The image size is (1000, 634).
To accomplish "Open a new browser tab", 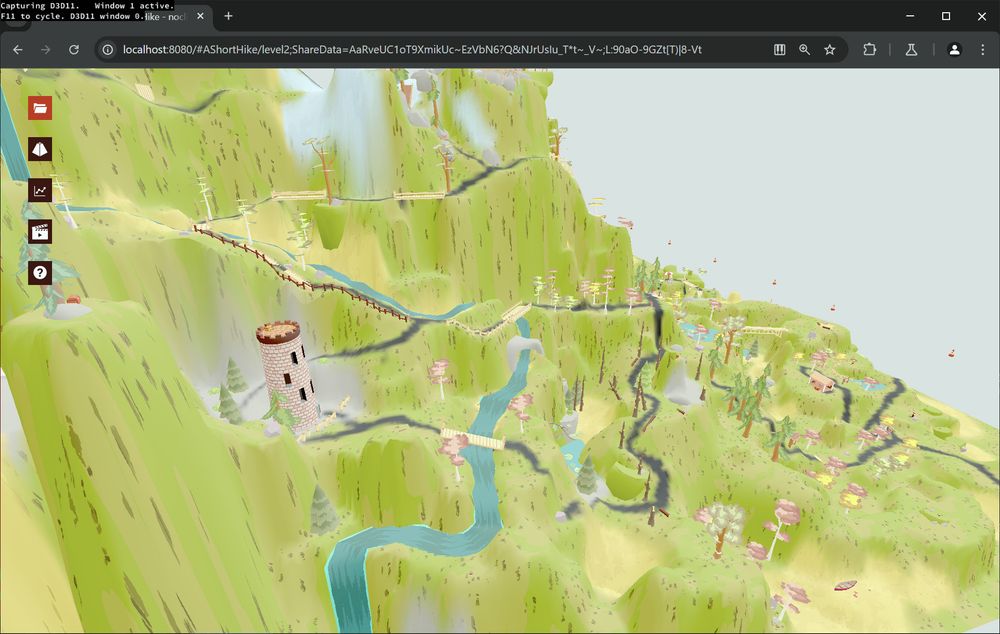I will click(228, 16).
